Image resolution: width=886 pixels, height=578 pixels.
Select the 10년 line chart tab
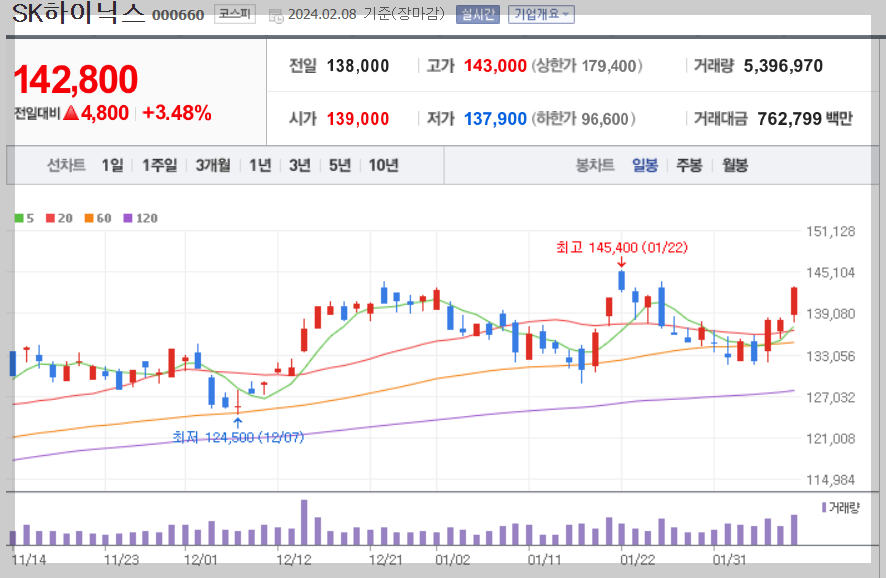click(x=384, y=166)
